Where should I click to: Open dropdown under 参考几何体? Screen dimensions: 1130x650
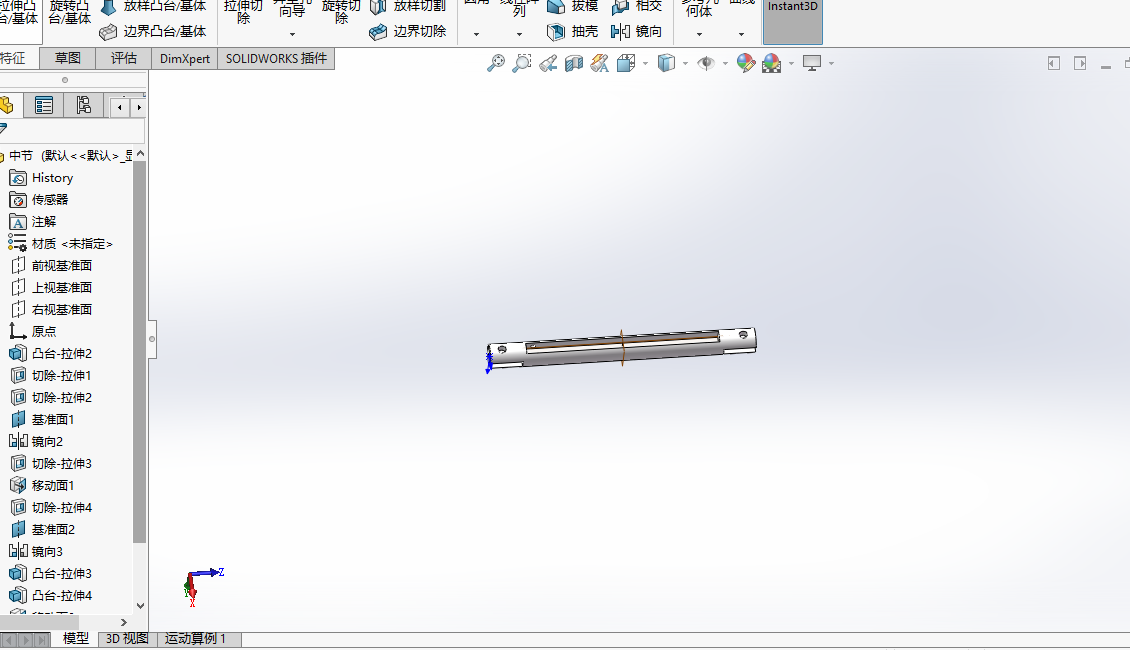pyautogui.click(x=699, y=35)
